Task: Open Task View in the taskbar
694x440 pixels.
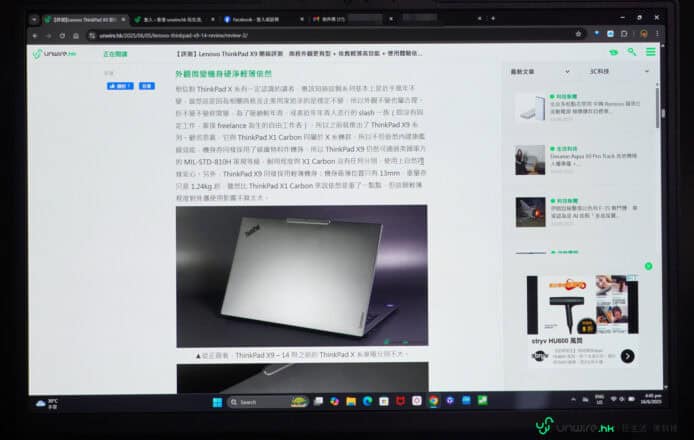Action: pos(318,401)
